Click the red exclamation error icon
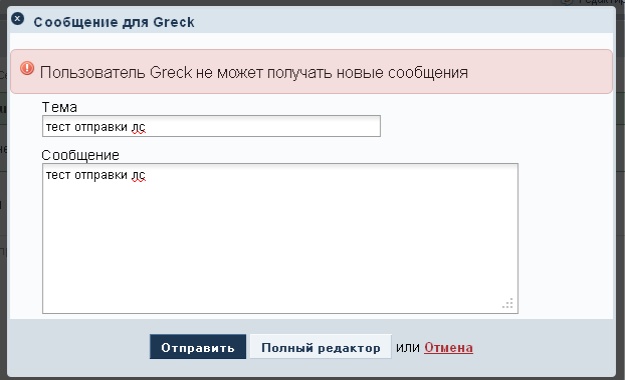The image size is (625, 380). click(x=27, y=68)
